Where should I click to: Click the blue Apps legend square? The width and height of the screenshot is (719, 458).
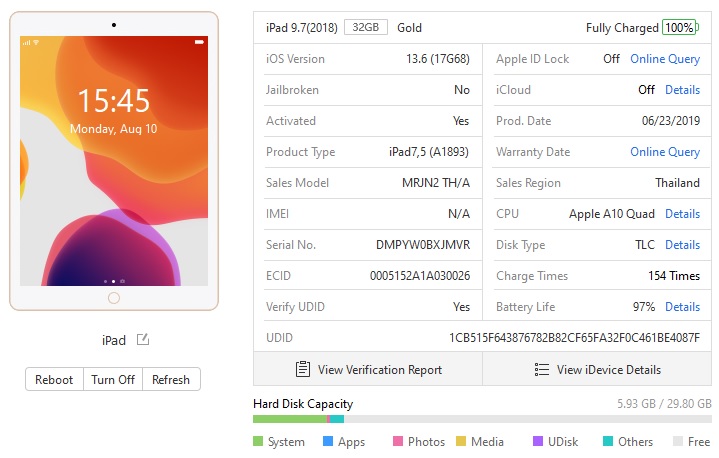coord(328,441)
